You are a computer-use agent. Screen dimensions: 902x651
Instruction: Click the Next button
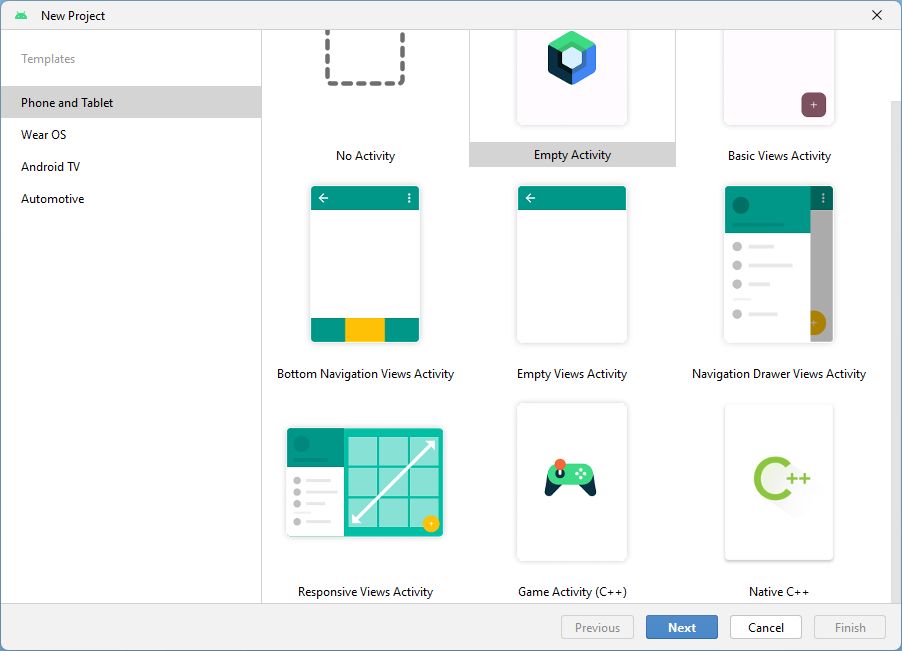pyautogui.click(x=682, y=627)
